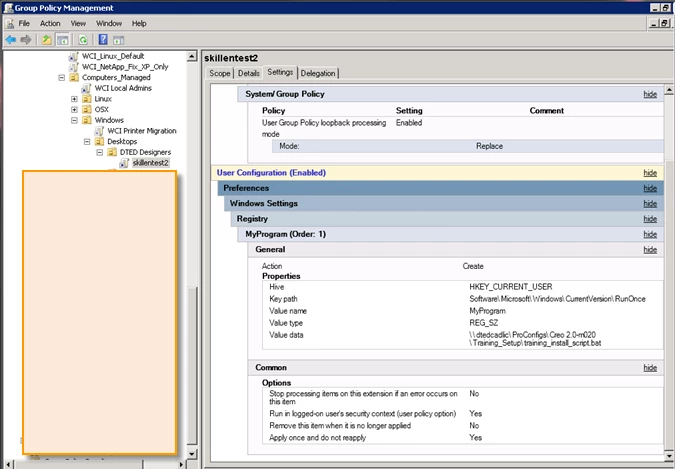Click the Back arrow toolbar icon

click(x=11, y=40)
